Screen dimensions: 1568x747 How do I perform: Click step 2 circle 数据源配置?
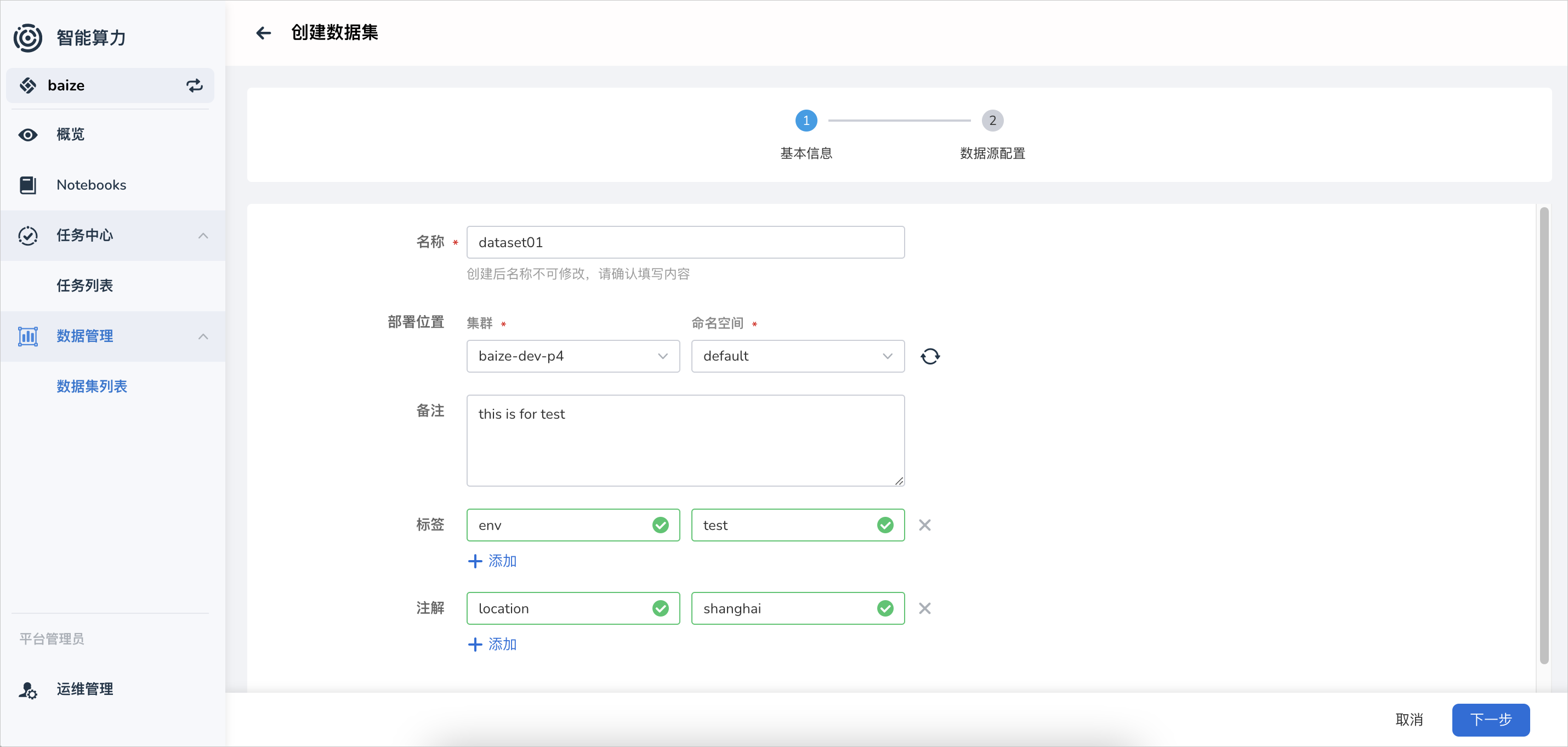[x=992, y=121]
